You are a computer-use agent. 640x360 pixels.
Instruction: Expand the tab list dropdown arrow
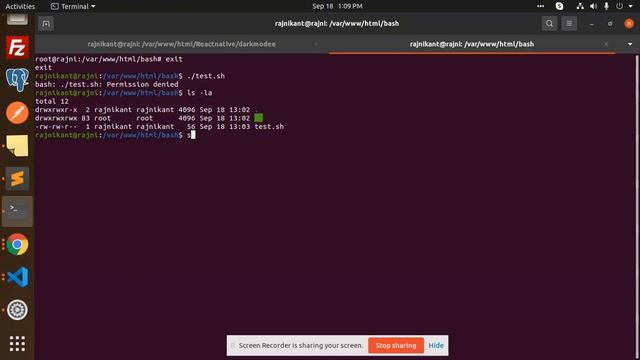(x=630, y=44)
